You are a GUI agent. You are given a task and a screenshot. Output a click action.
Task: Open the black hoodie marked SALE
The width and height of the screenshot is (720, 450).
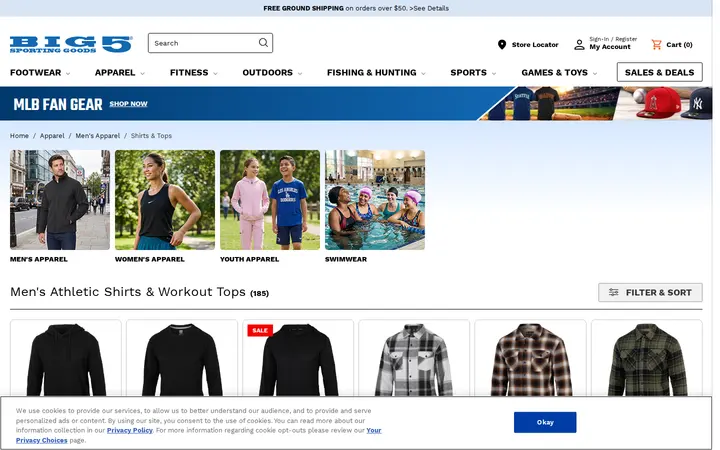[298, 359]
